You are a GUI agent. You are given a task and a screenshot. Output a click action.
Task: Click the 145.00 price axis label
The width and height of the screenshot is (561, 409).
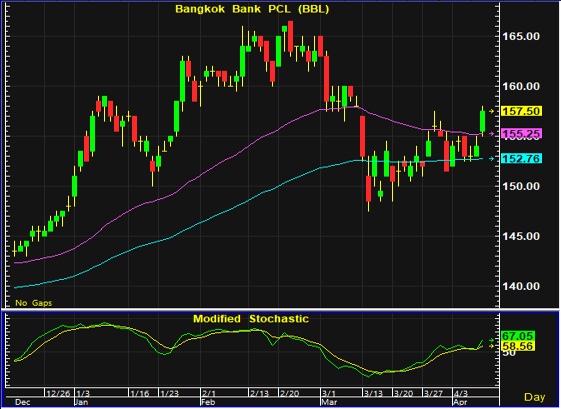tap(521, 236)
